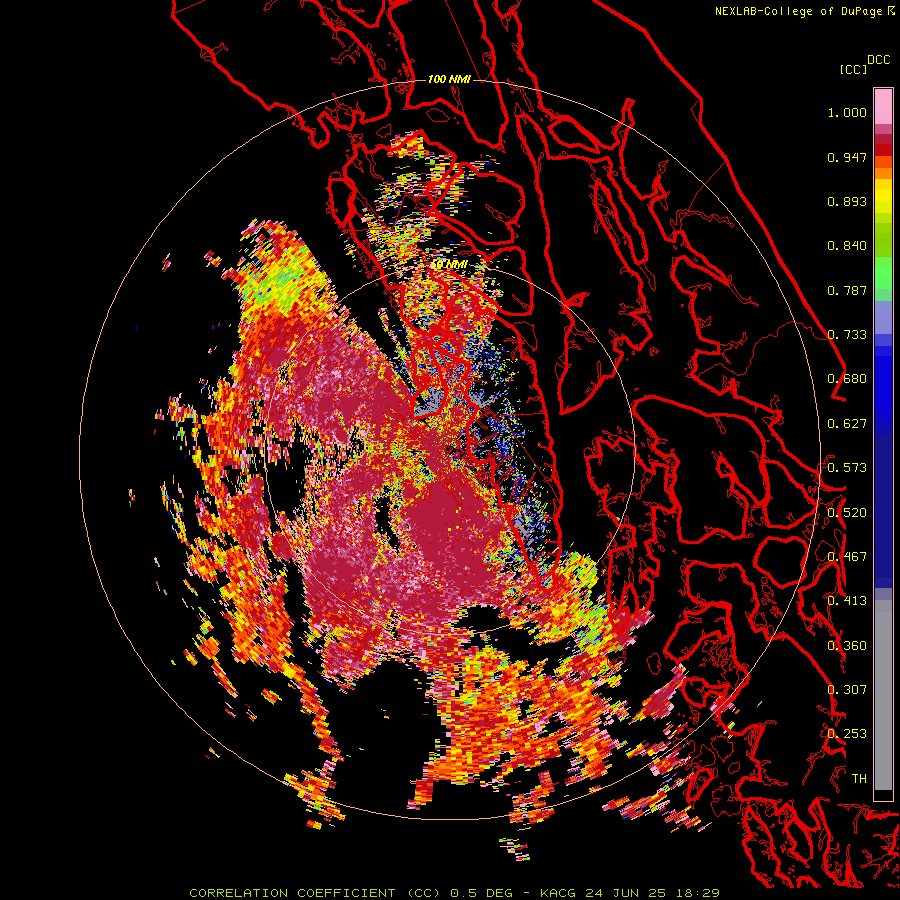This screenshot has height=900, width=900.
Task: Click the [CC] units label
Action: pos(853,69)
